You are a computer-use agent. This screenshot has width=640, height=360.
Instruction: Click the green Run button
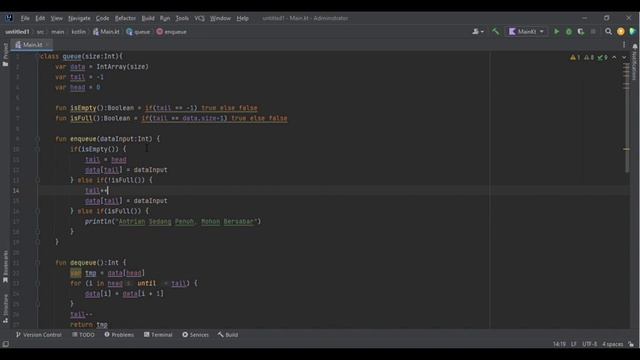(x=556, y=31)
